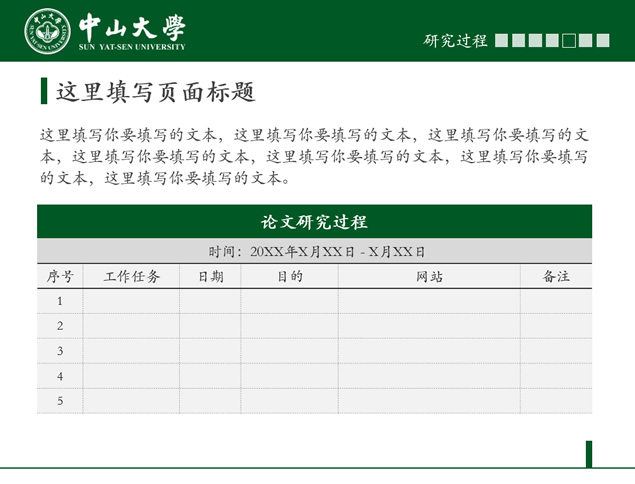Click the body text paragraph placeholder
The height and width of the screenshot is (484, 635).
coord(314,156)
